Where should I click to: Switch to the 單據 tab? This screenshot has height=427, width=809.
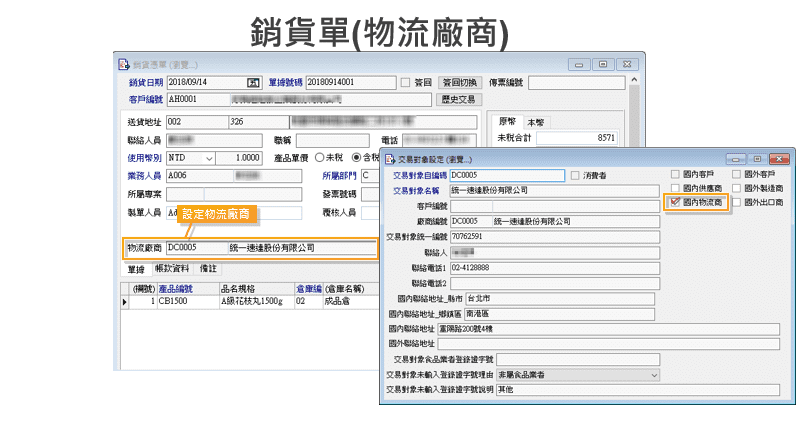click(136, 269)
